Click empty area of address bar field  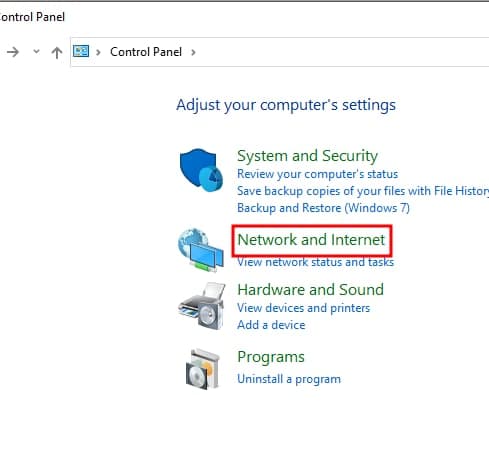340,52
